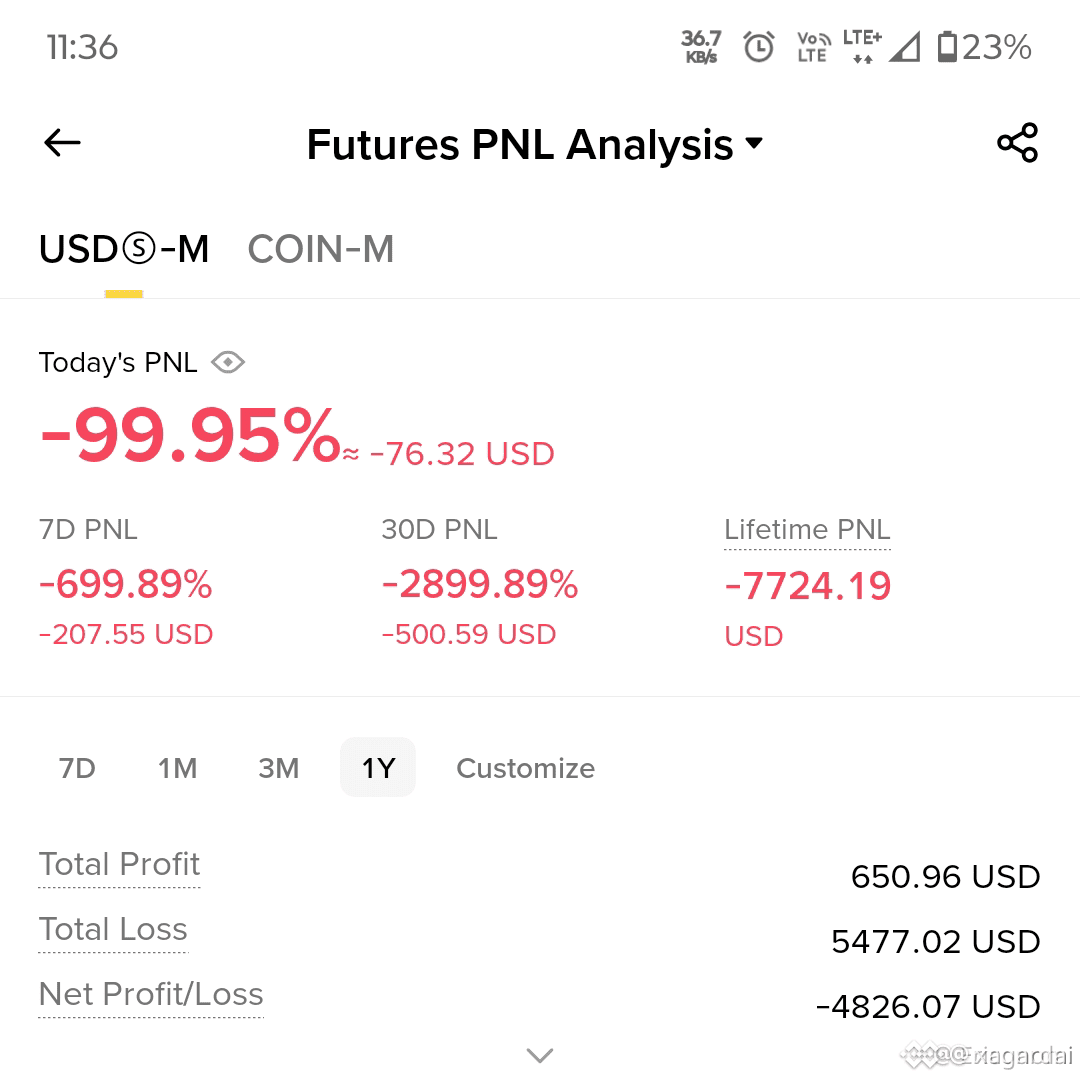1080x1080 pixels.
Task: Expand details with the bottom chevron
Action: click(539, 1055)
